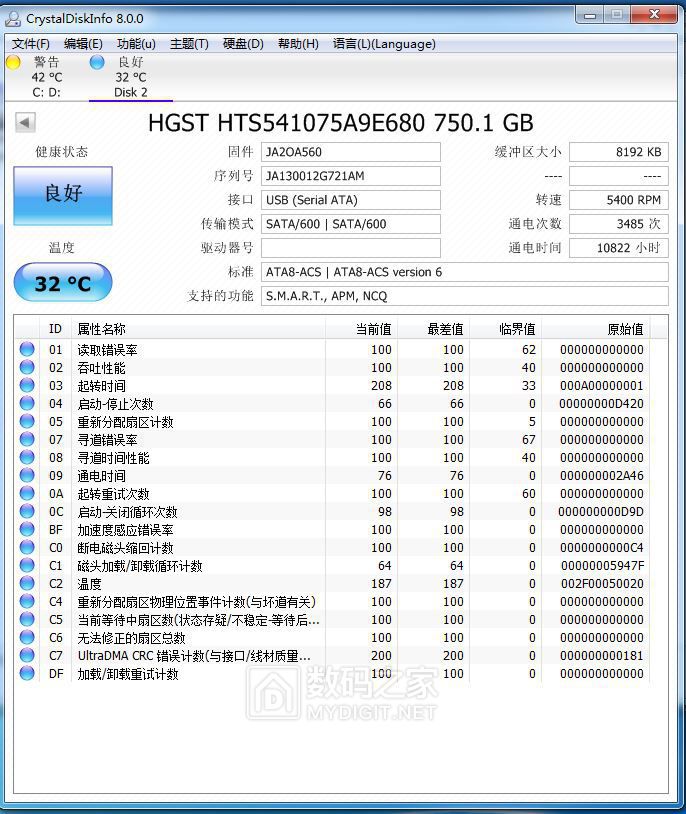Open the 帮助(H) menu

pyautogui.click(x=298, y=44)
